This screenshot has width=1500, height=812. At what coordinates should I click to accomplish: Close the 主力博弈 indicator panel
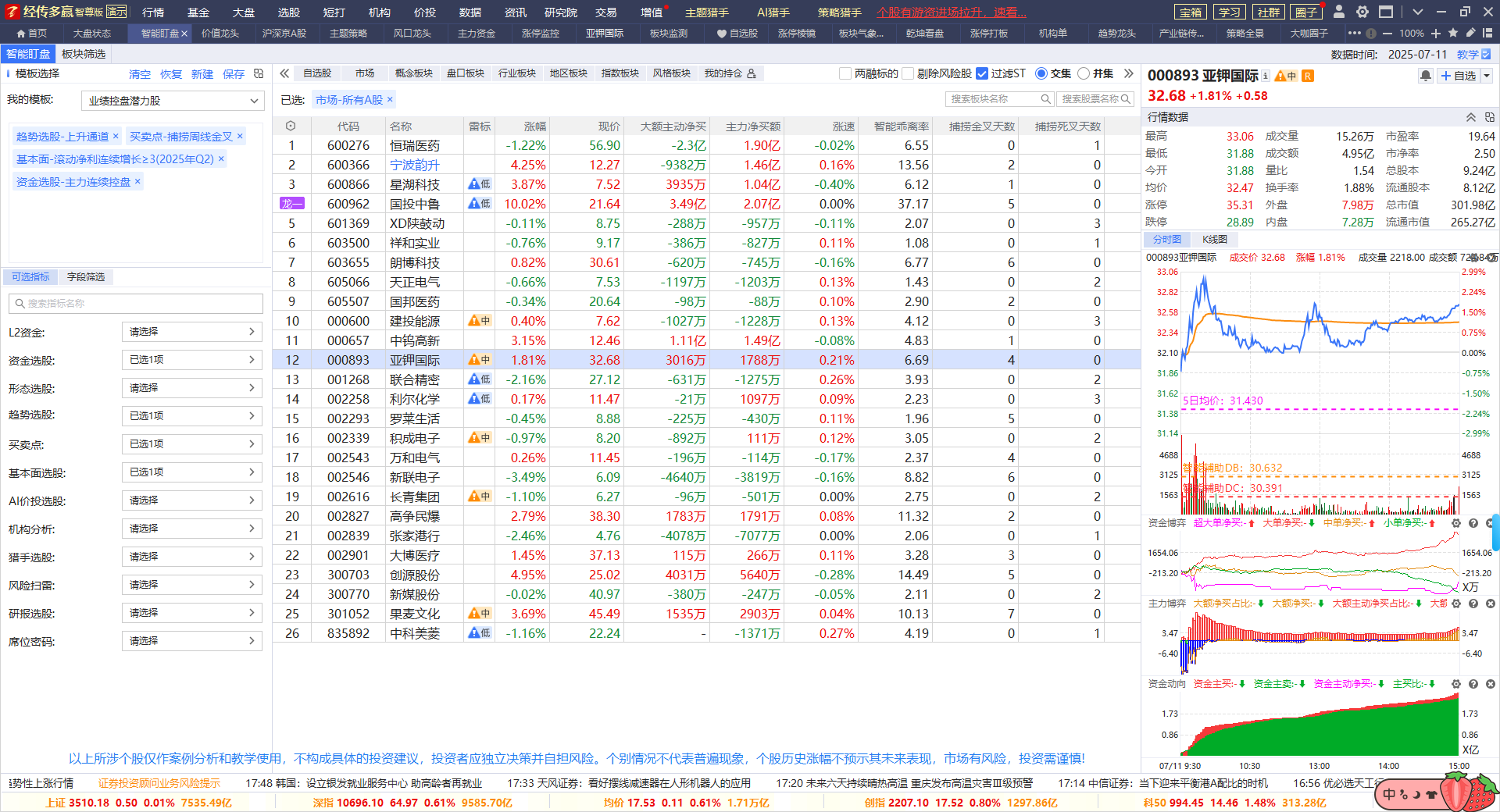[x=1490, y=604]
